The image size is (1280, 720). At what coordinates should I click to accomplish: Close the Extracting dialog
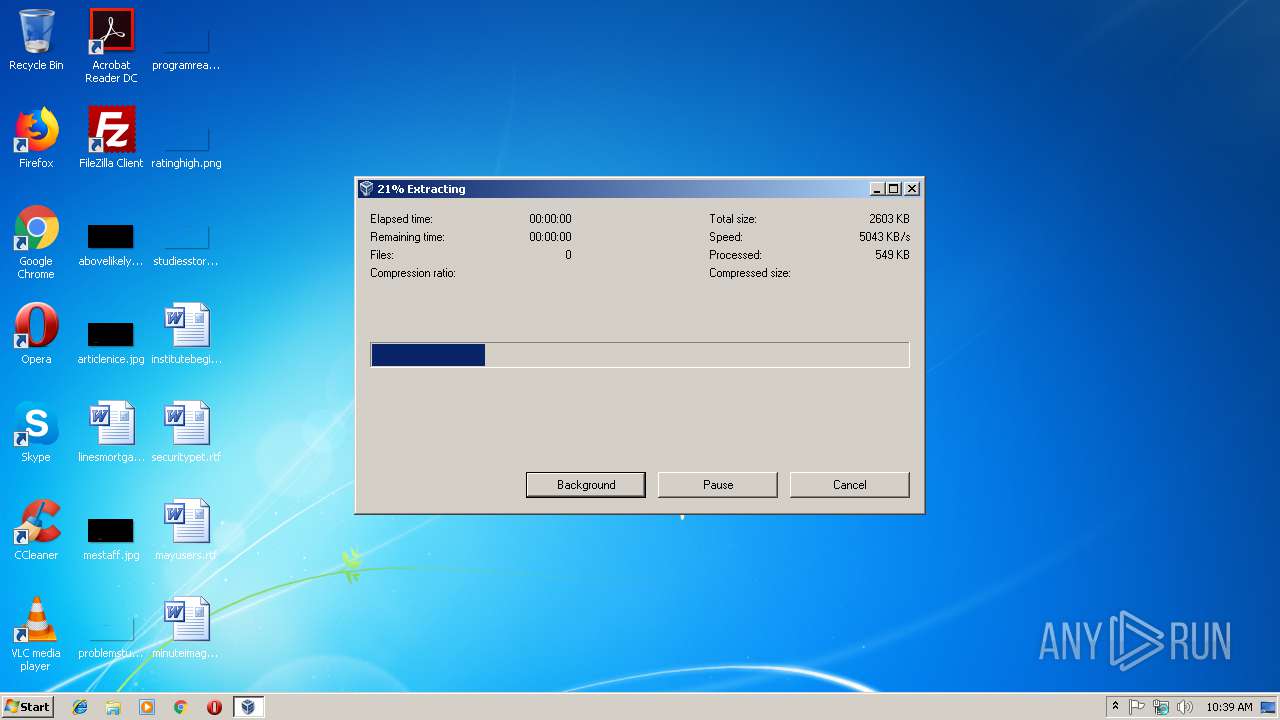pos(912,189)
